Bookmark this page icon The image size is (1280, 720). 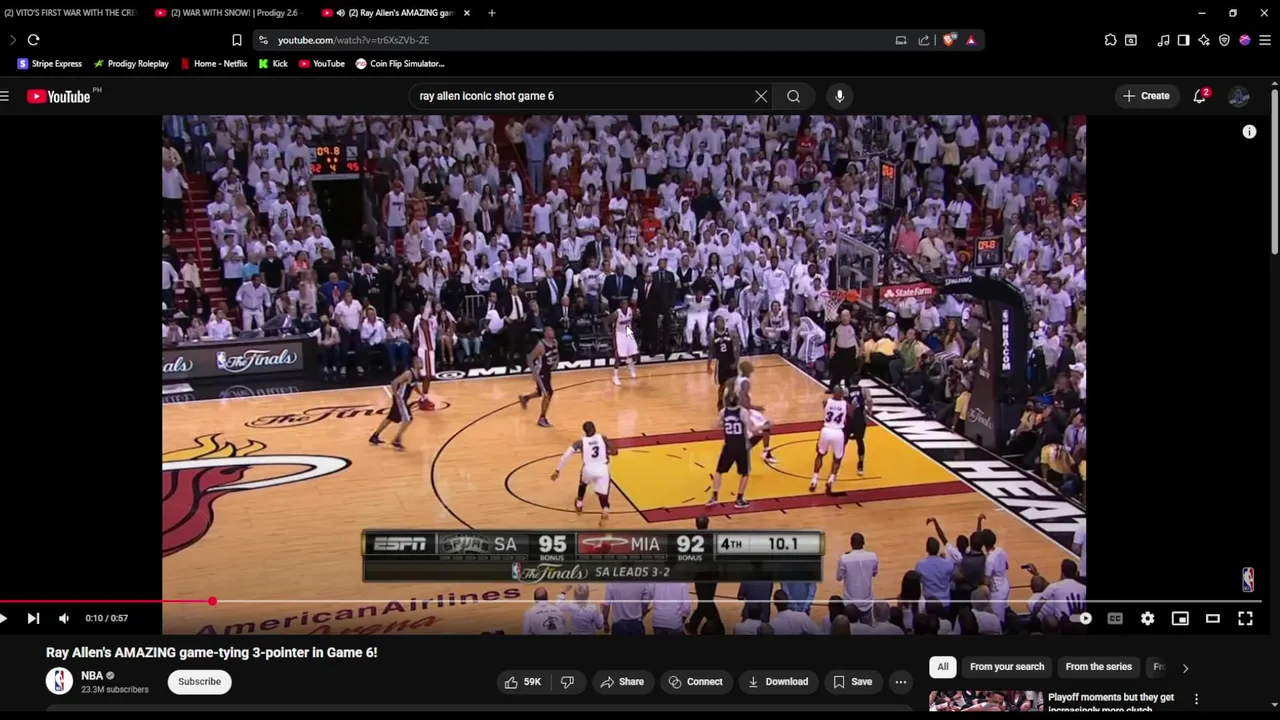tap(236, 40)
